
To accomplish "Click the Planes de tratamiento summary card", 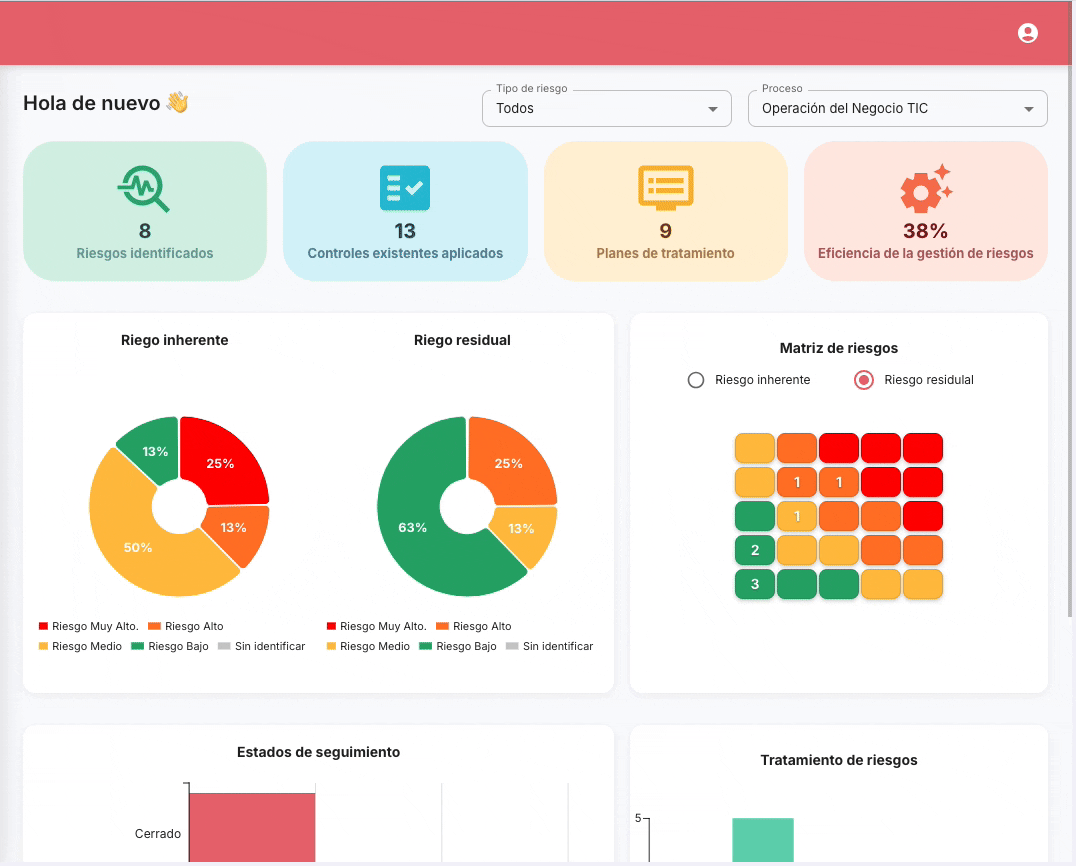I will point(665,211).
